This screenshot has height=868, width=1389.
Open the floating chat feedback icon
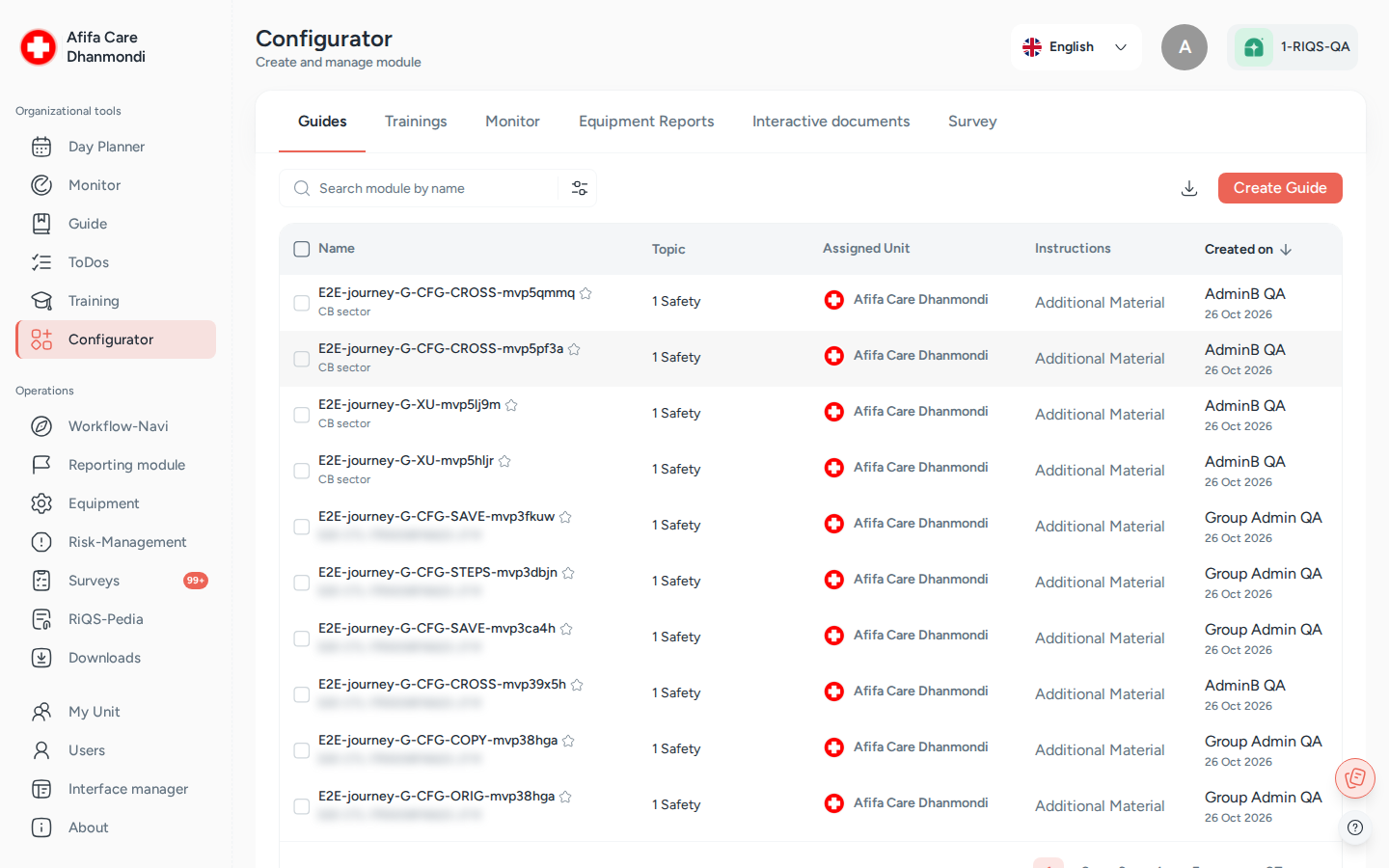(x=1355, y=777)
